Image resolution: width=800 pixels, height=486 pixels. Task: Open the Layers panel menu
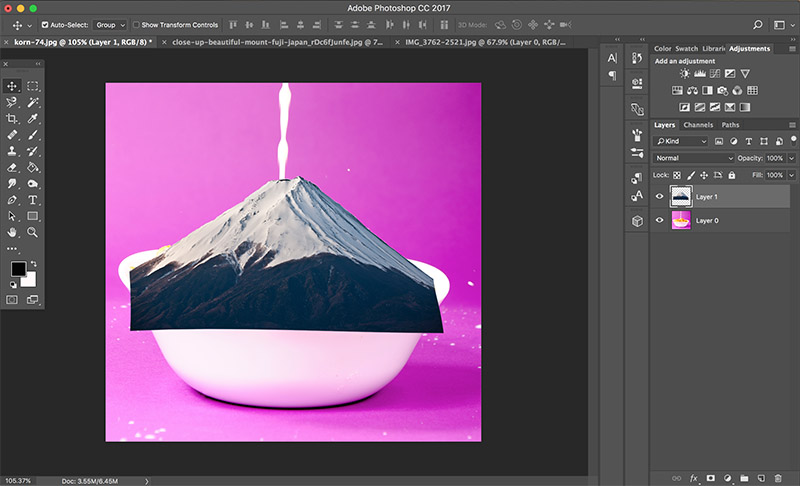point(792,125)
